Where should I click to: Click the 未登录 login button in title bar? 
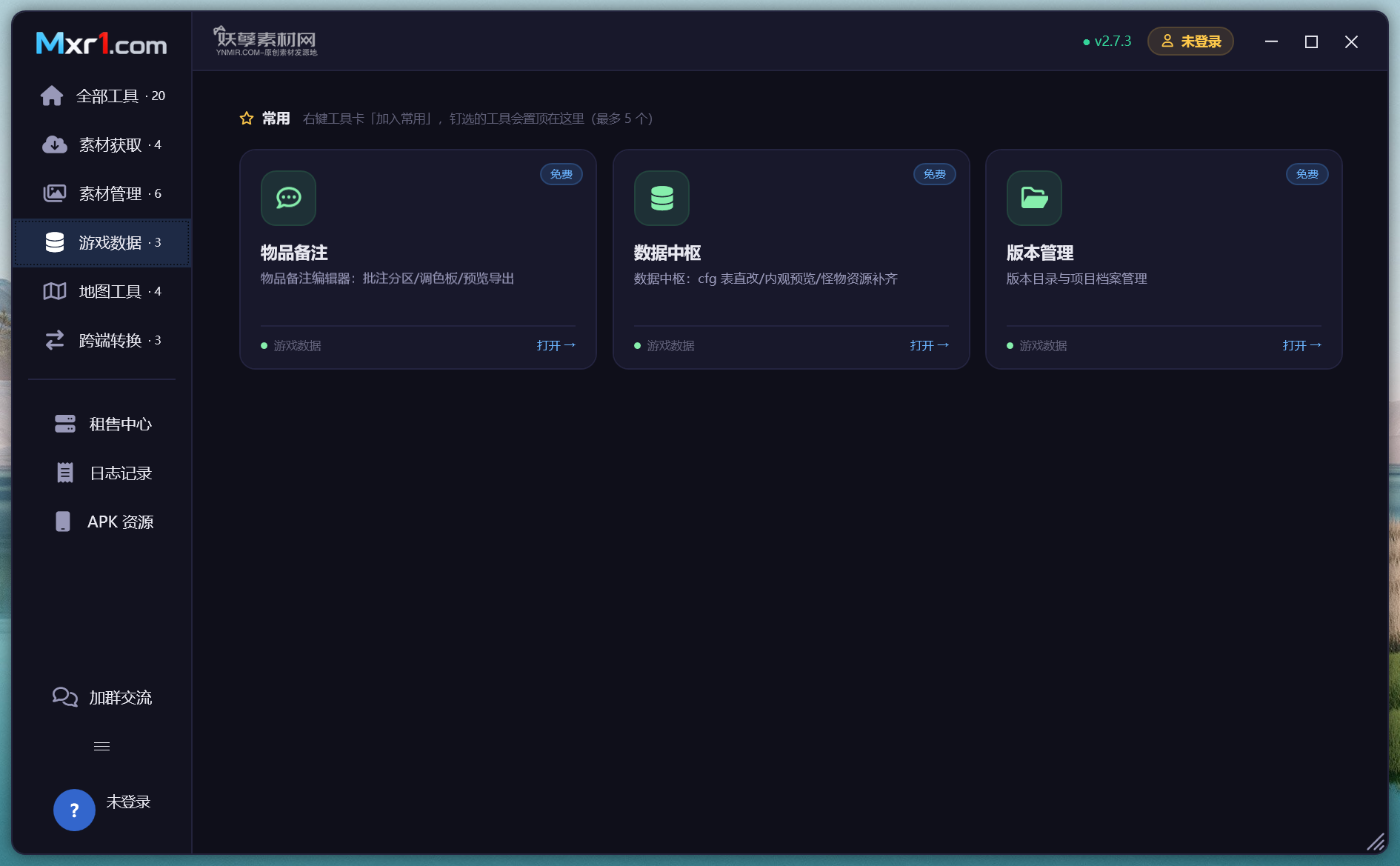pyautogui.click(x=1190, y=41)
